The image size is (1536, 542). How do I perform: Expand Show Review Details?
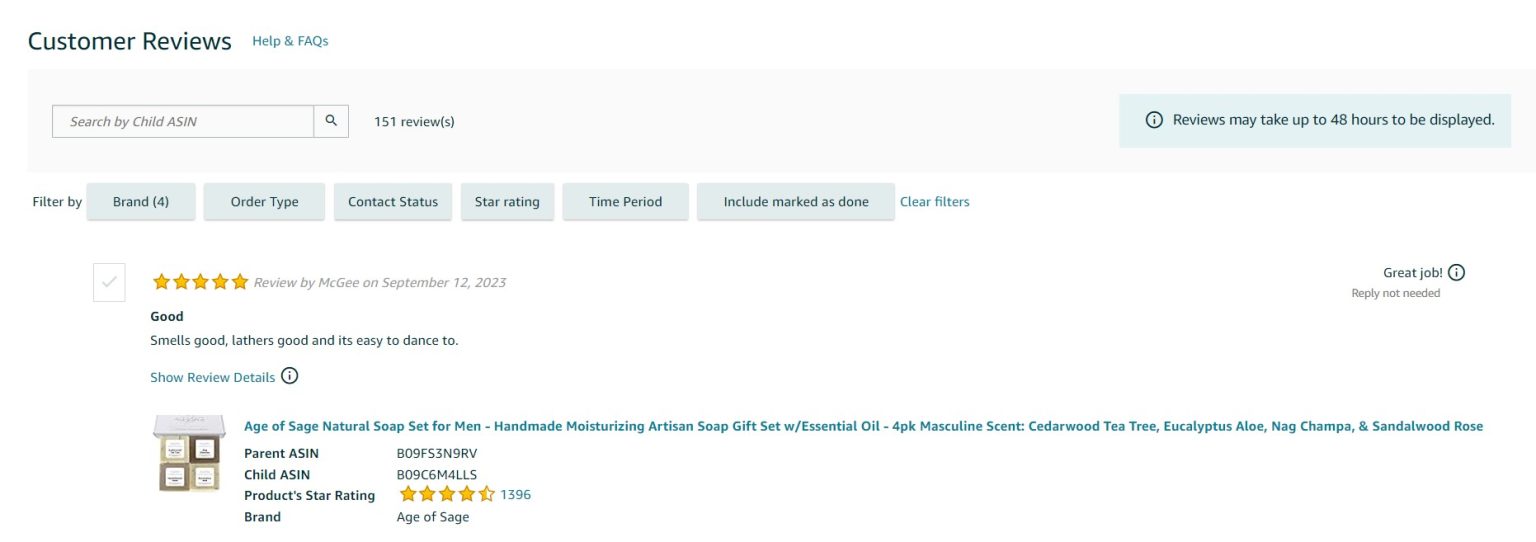213,377
